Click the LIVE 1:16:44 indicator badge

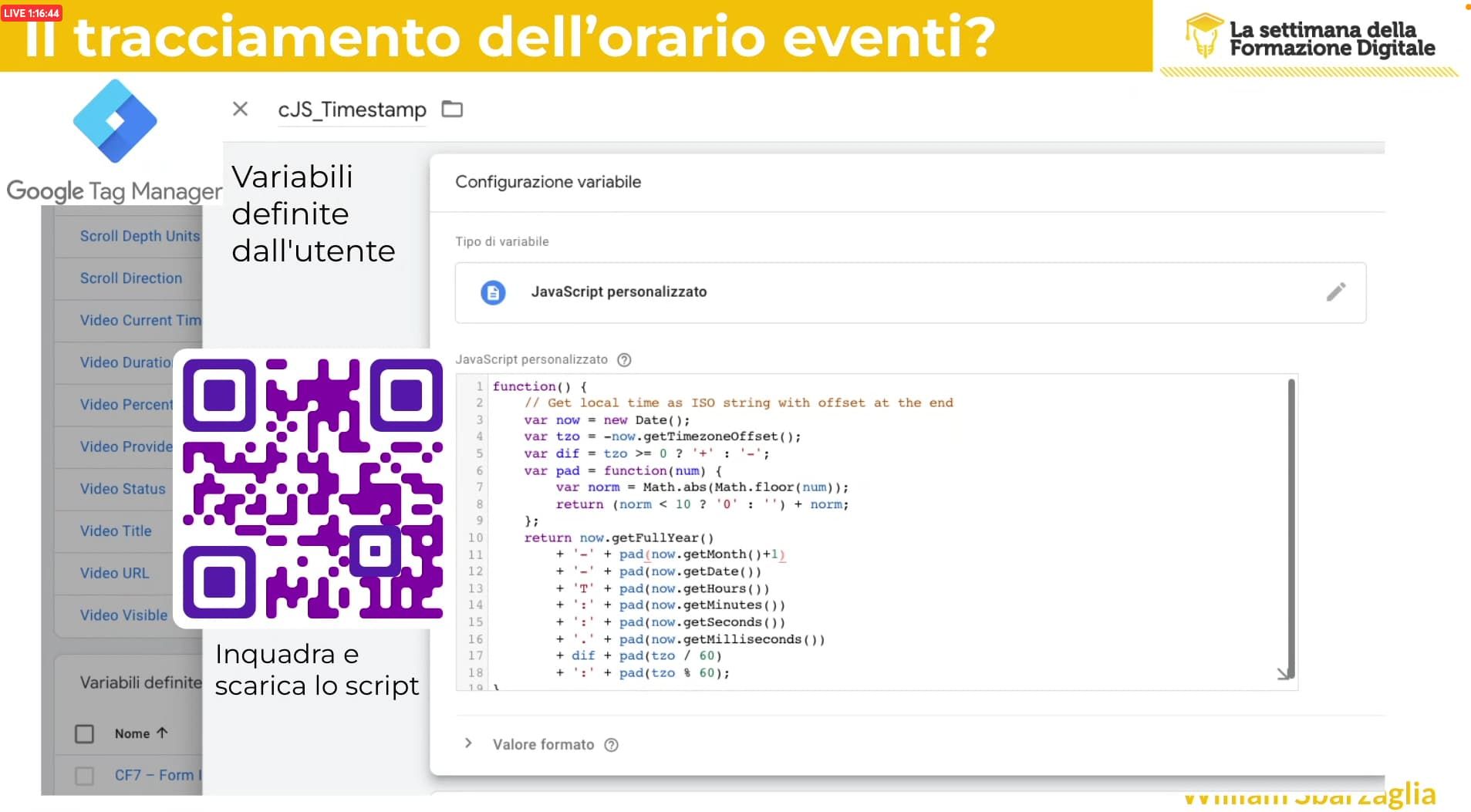32,12
